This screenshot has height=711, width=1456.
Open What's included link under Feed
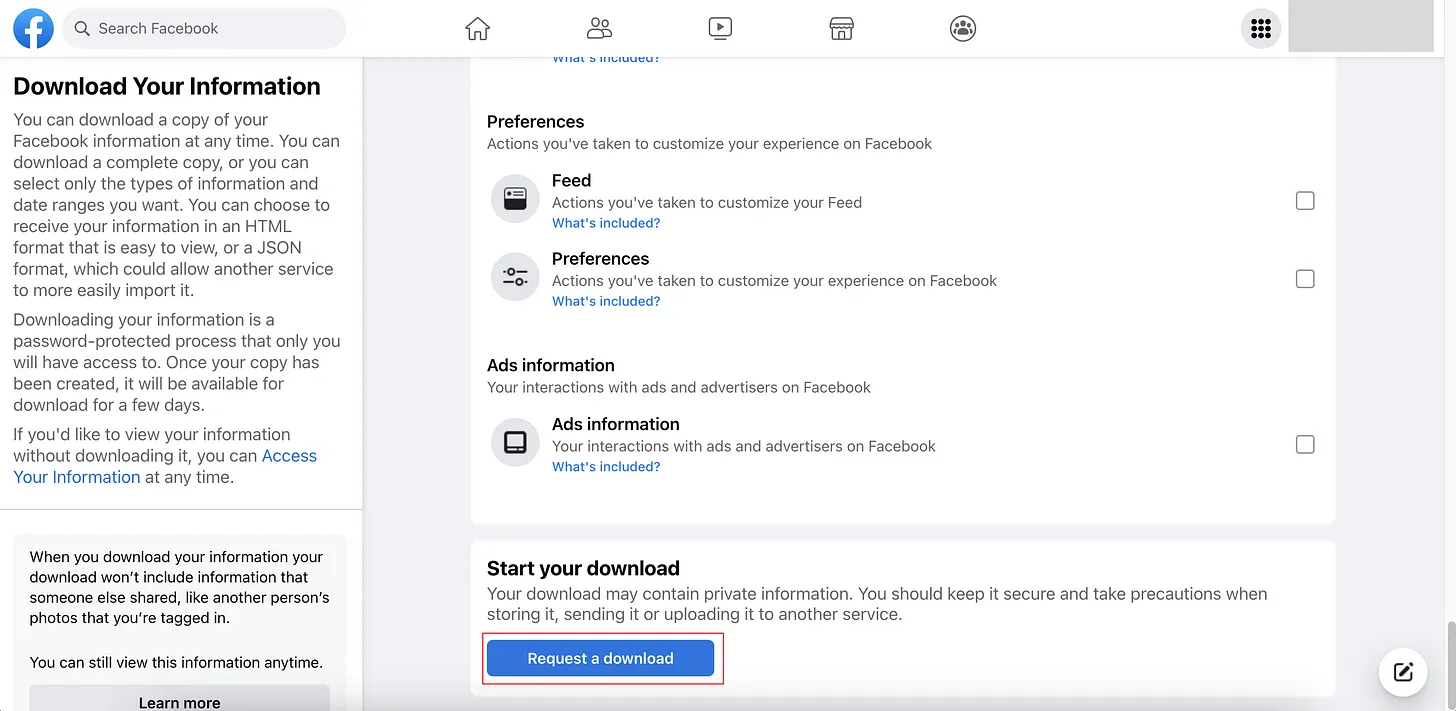[x=606, y=223]
